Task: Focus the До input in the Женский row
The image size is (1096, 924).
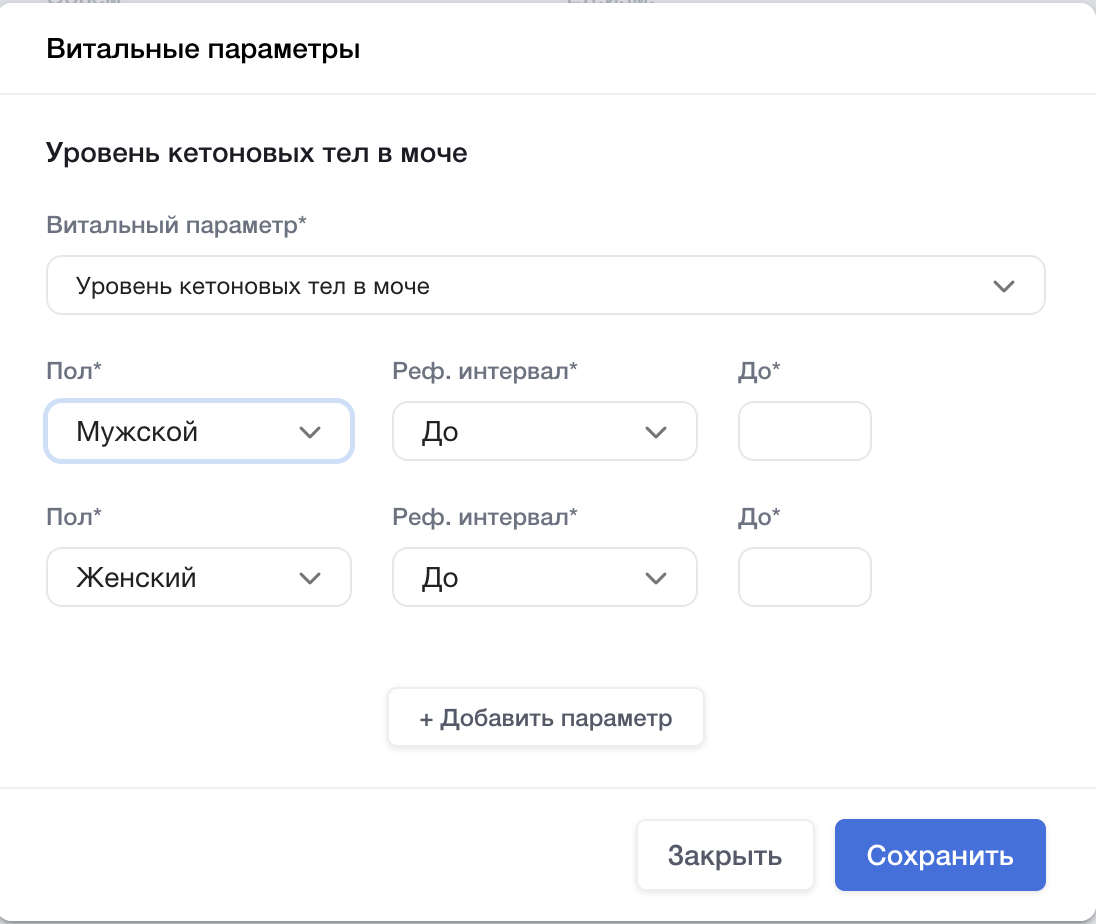Action: pos(804,578)
